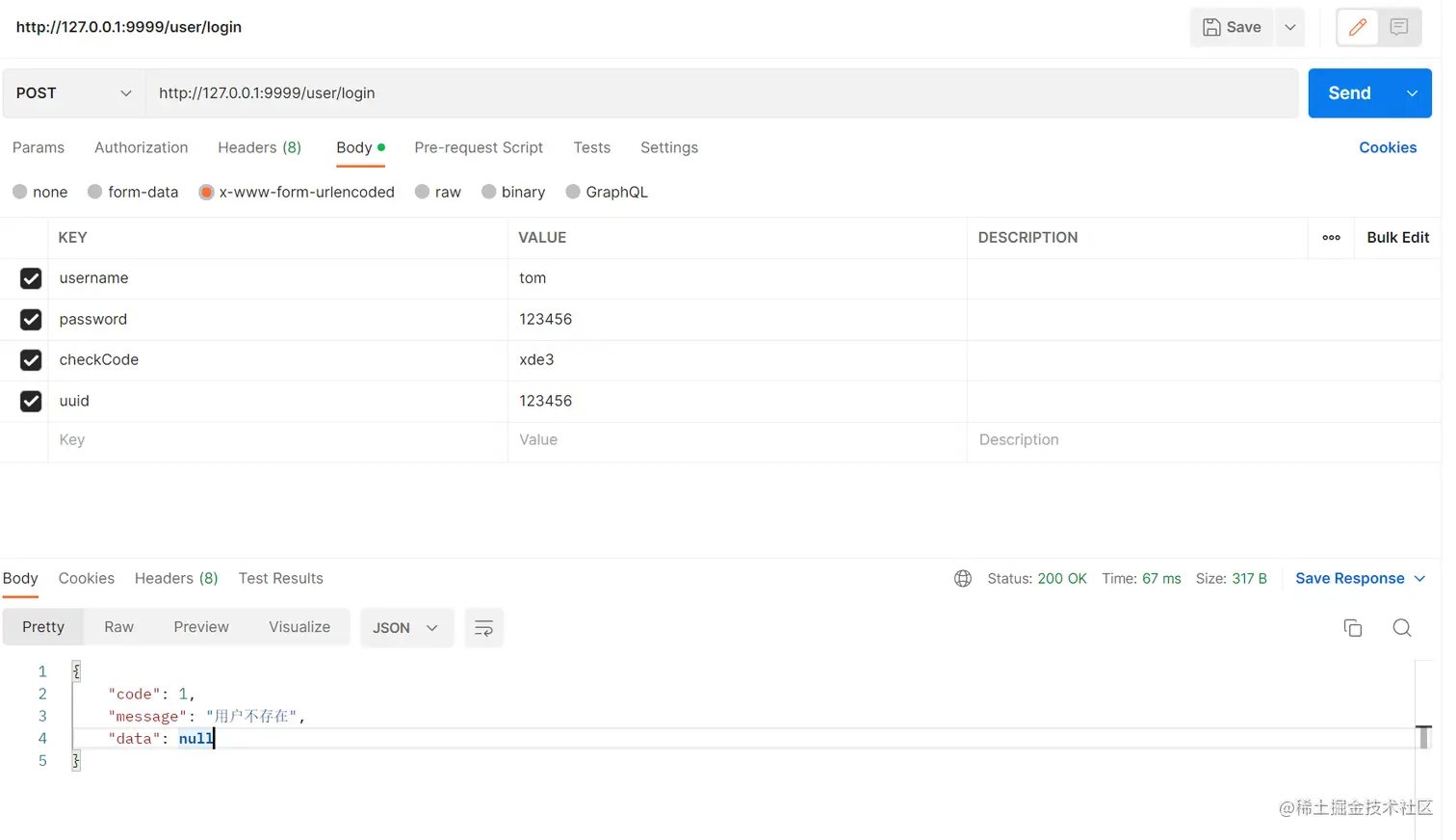Disable the checkCode parameter
Viewport: 1456px width, 840px height.
(x=30, y=359)
